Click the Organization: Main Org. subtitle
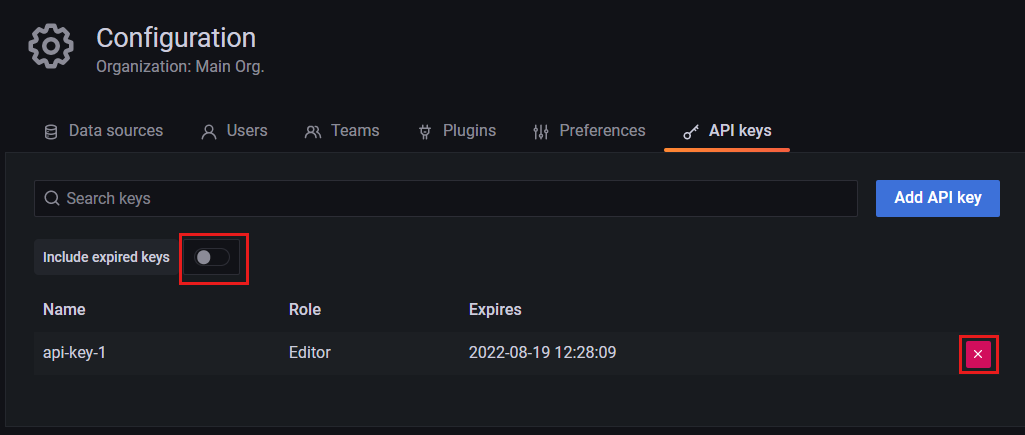 click(x=180, y=67)
